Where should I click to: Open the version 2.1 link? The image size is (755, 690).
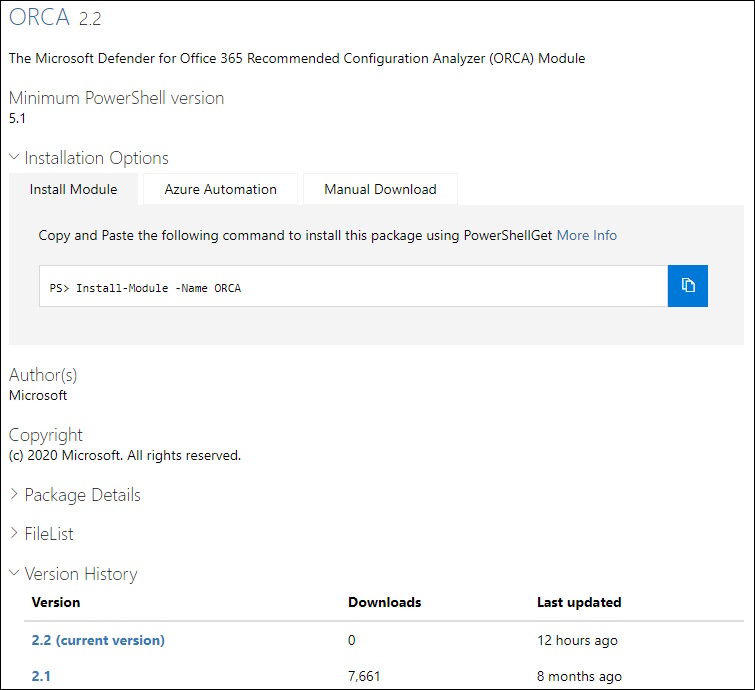click(x=41, y=676)
